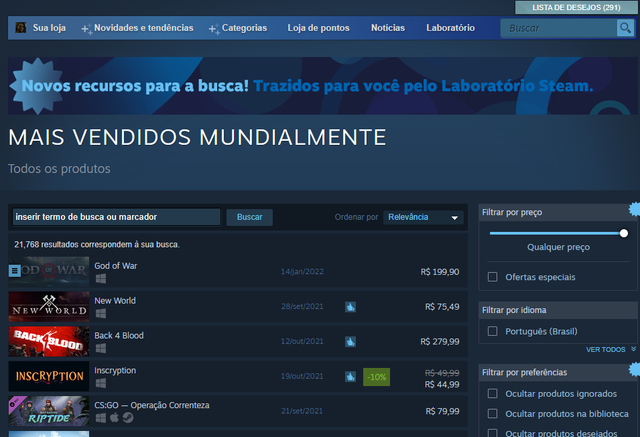Click the thumbs-up review icon for New World
640x437 pixels.
(350, 307)
